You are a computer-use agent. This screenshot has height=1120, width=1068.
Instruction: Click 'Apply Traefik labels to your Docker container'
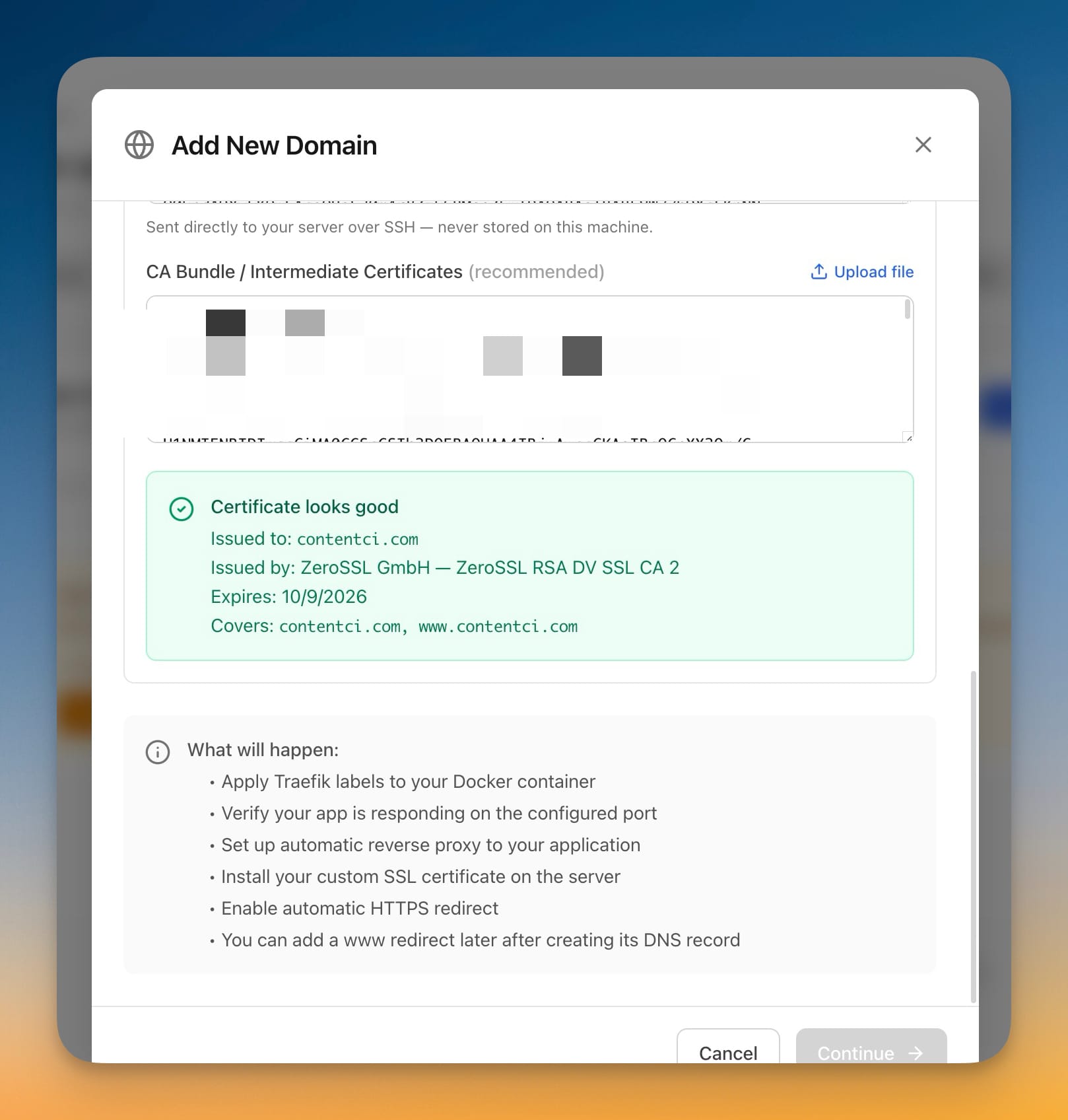pos(408,781)
